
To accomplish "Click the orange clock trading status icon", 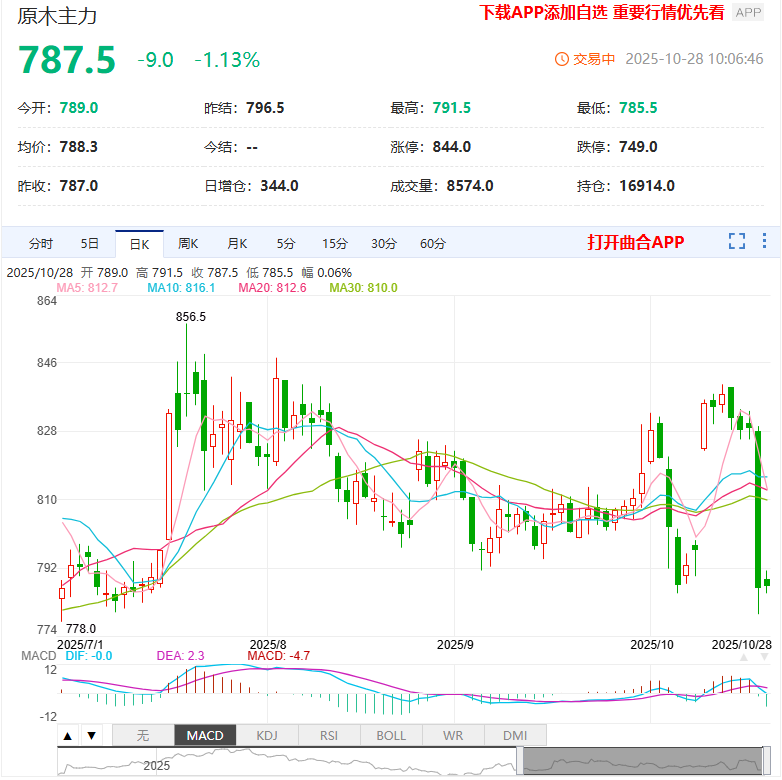I will 561,59.
